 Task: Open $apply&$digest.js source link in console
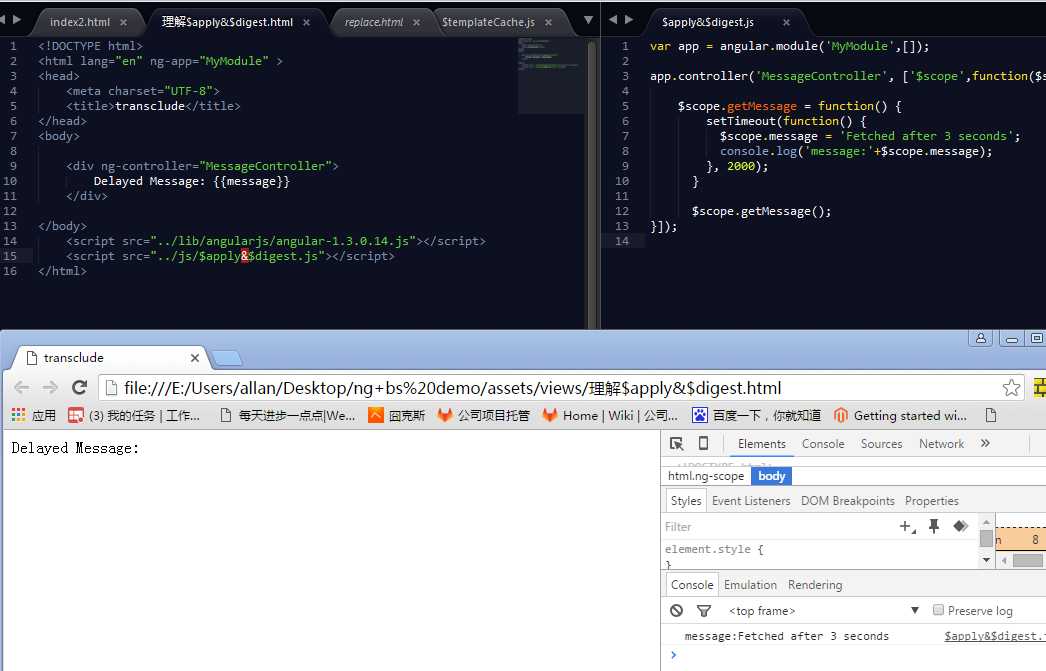coord(995,636)
